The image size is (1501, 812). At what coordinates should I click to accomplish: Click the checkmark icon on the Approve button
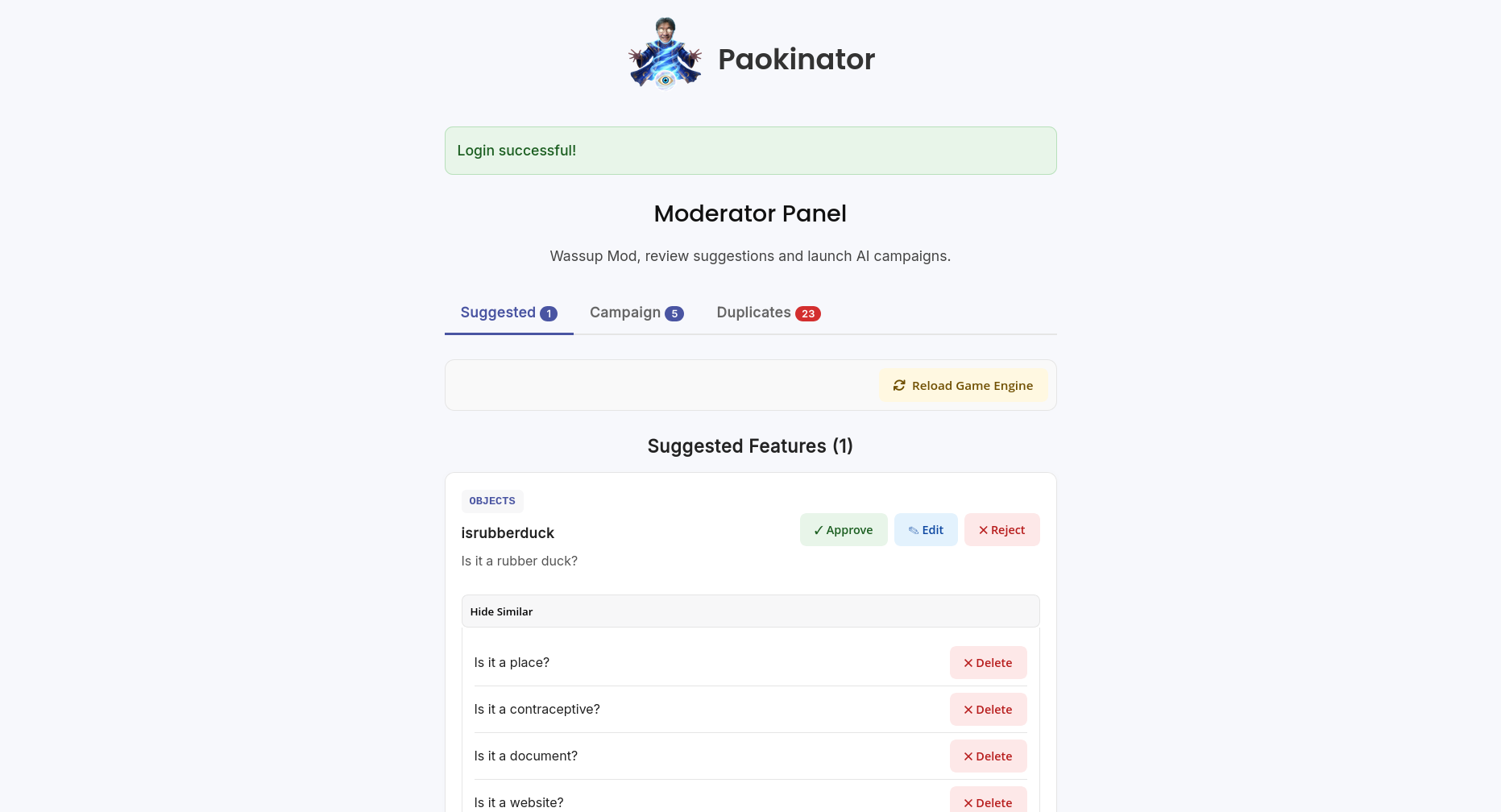coord(819,530)
